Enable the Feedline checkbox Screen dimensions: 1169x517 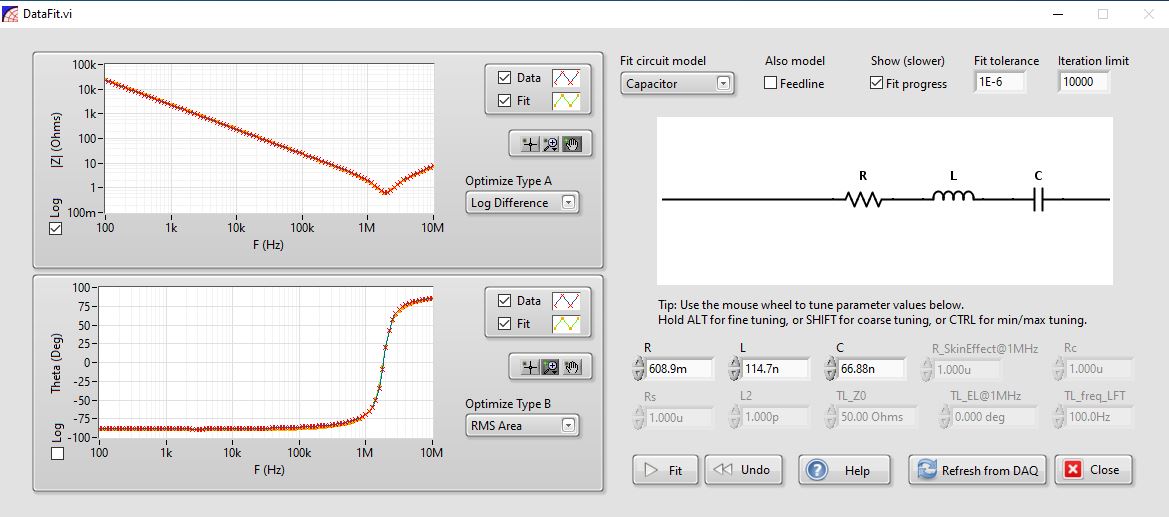tap(771, 84)
